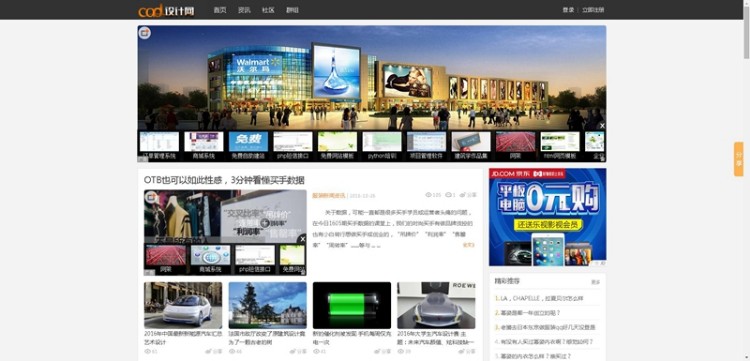Open the OTB也可以如此性感 article title
750x361 pixels.
click(224, 180)
